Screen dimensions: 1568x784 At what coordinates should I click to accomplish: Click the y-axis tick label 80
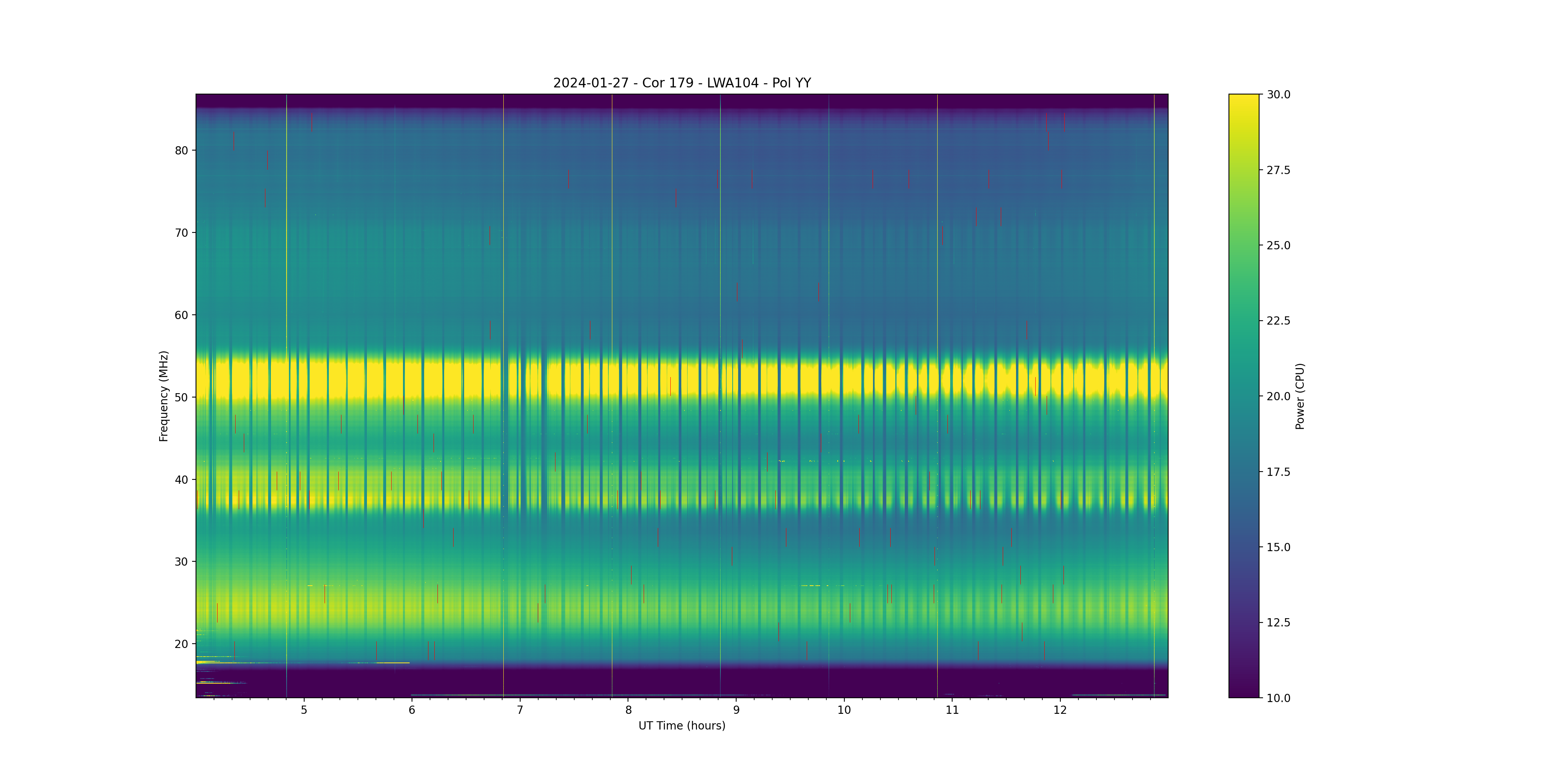click(181, 151)
